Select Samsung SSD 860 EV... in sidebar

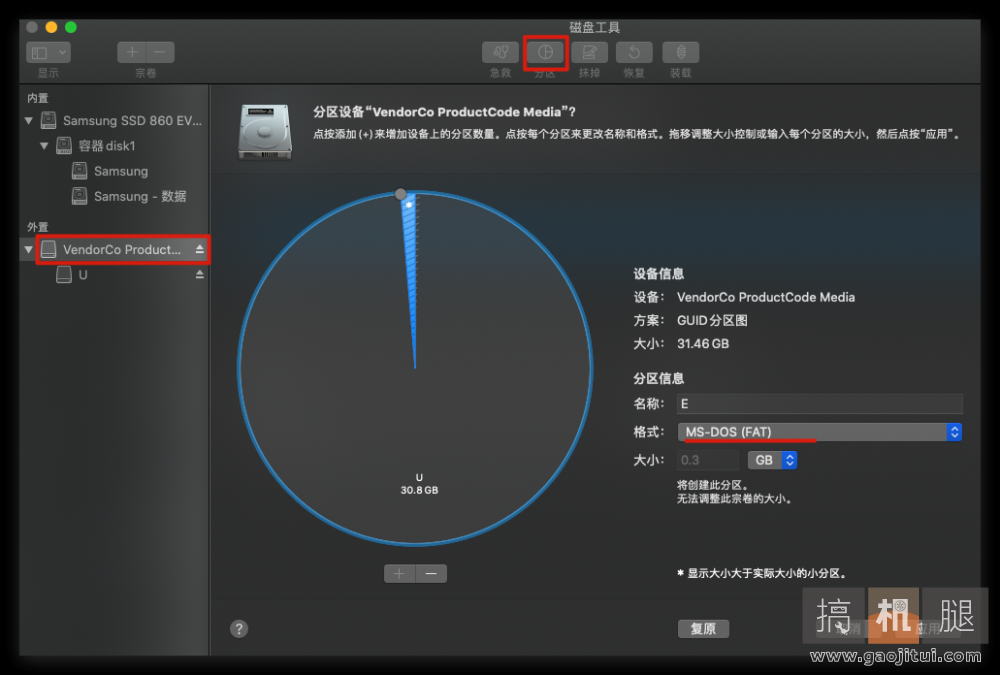coord(121,120)
